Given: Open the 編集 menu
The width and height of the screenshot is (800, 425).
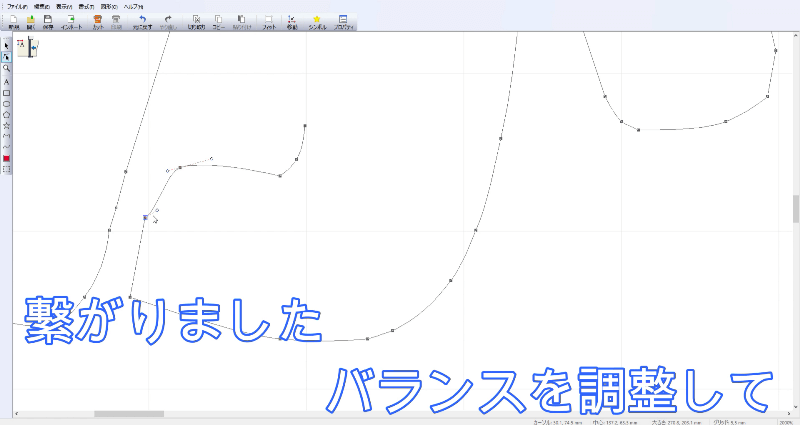Looking at the screenshot, I should pyautogui.click(x=41, y=7).
